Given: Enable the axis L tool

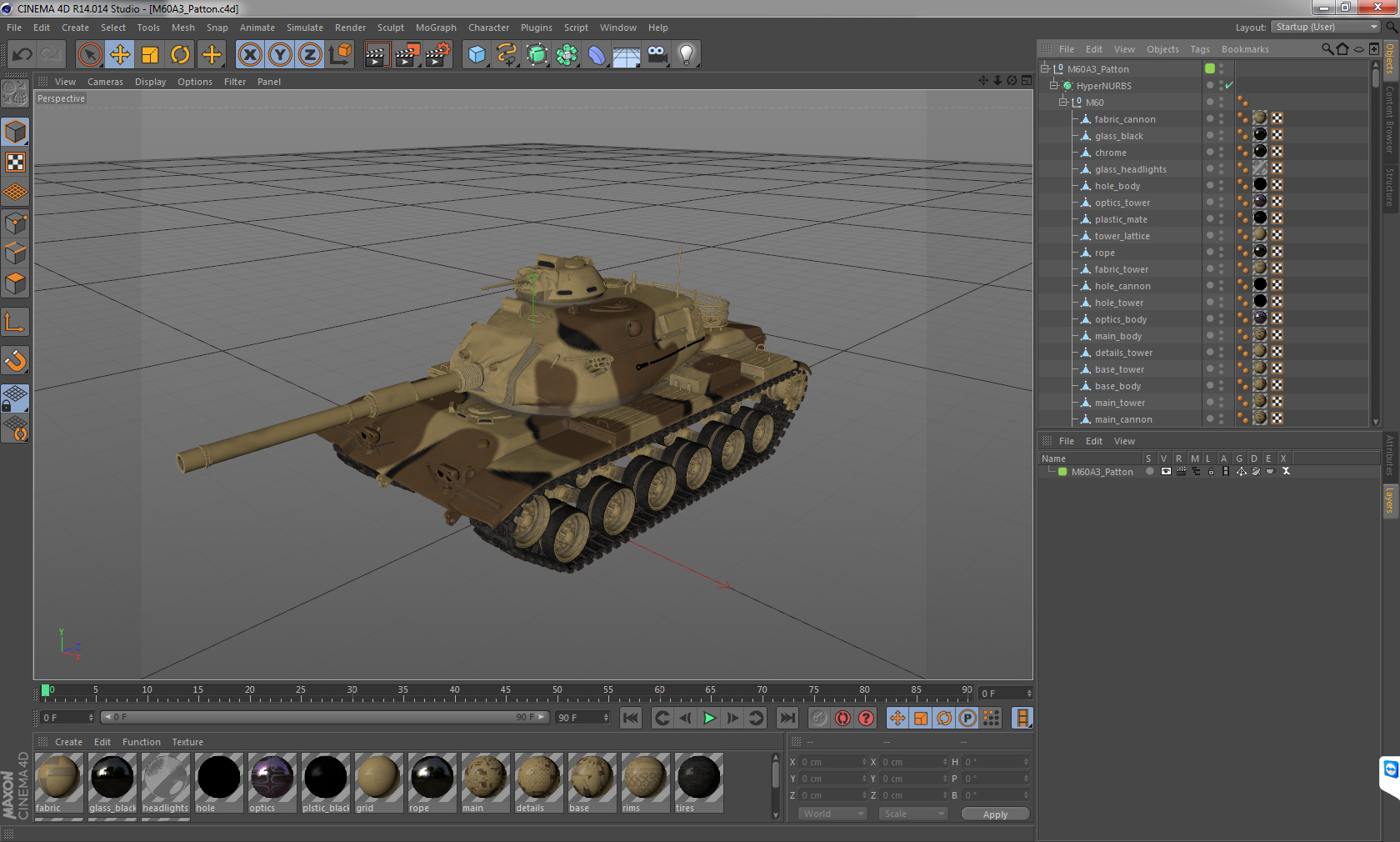Looking at the screenshot, I should tap(15, 322).
